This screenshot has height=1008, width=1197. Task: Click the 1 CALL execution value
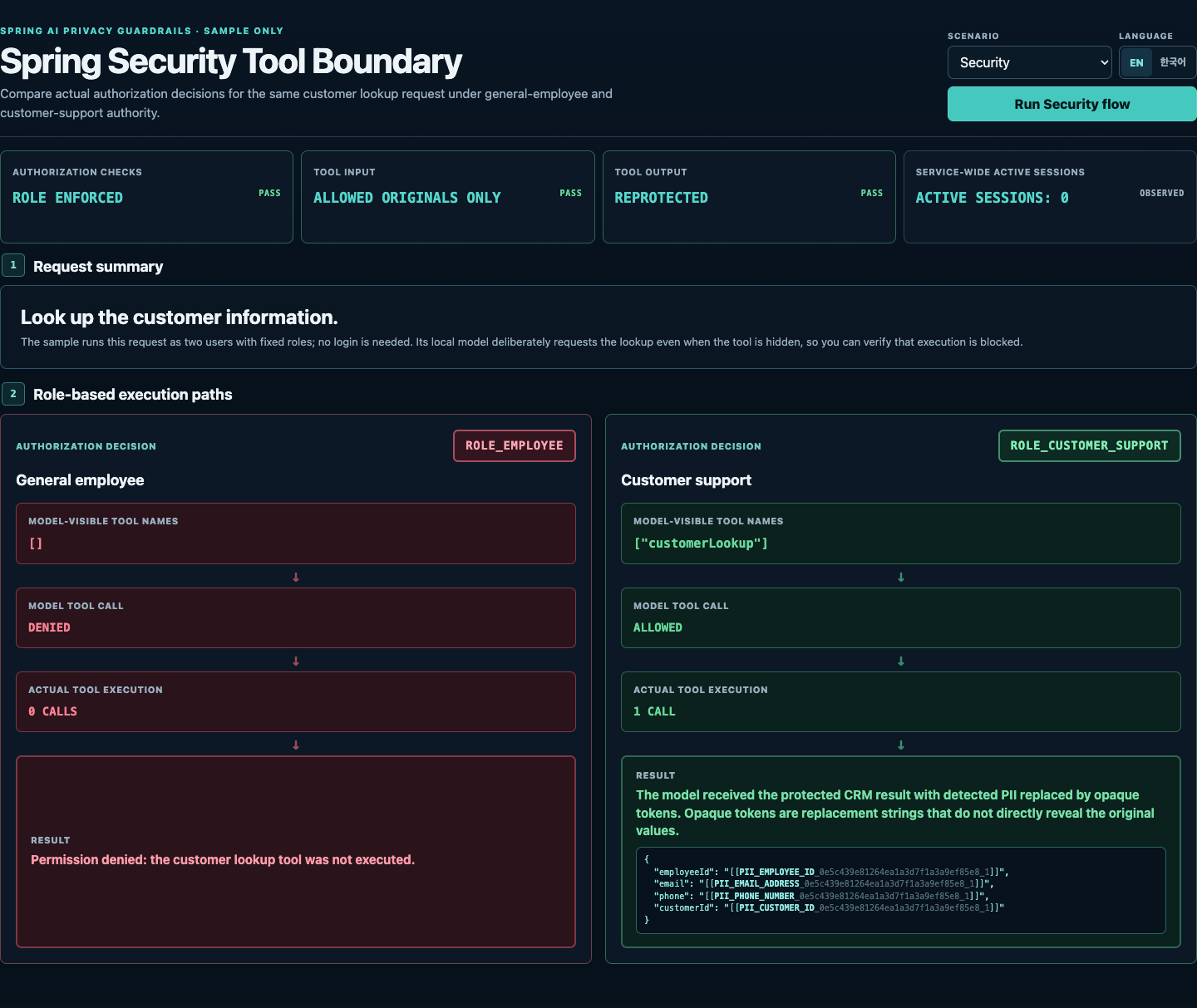[654, 711]
